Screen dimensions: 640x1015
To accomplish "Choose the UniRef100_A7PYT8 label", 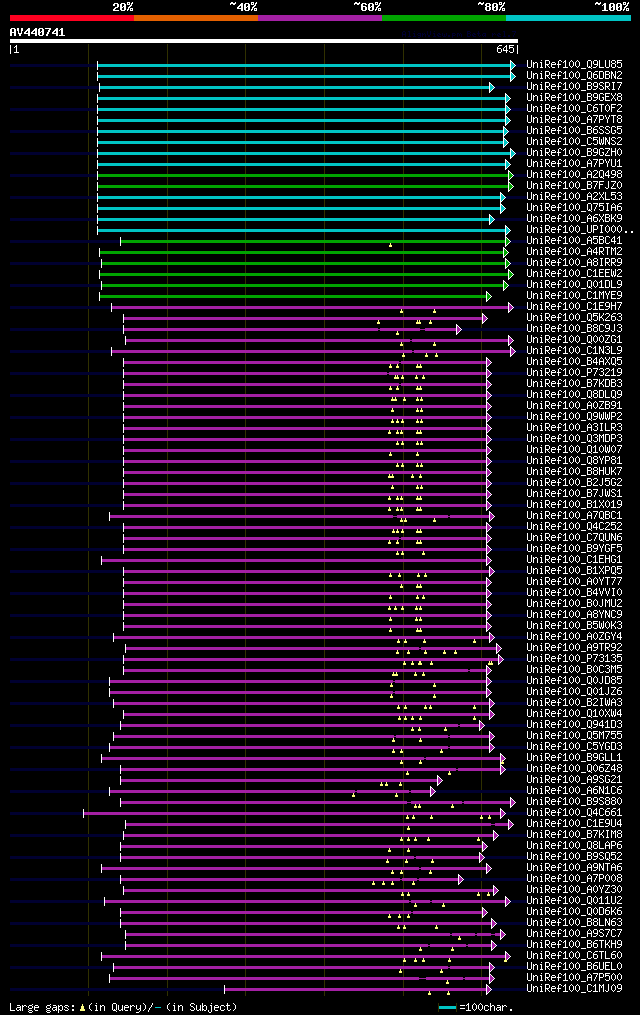I will [x=574, y=120].
